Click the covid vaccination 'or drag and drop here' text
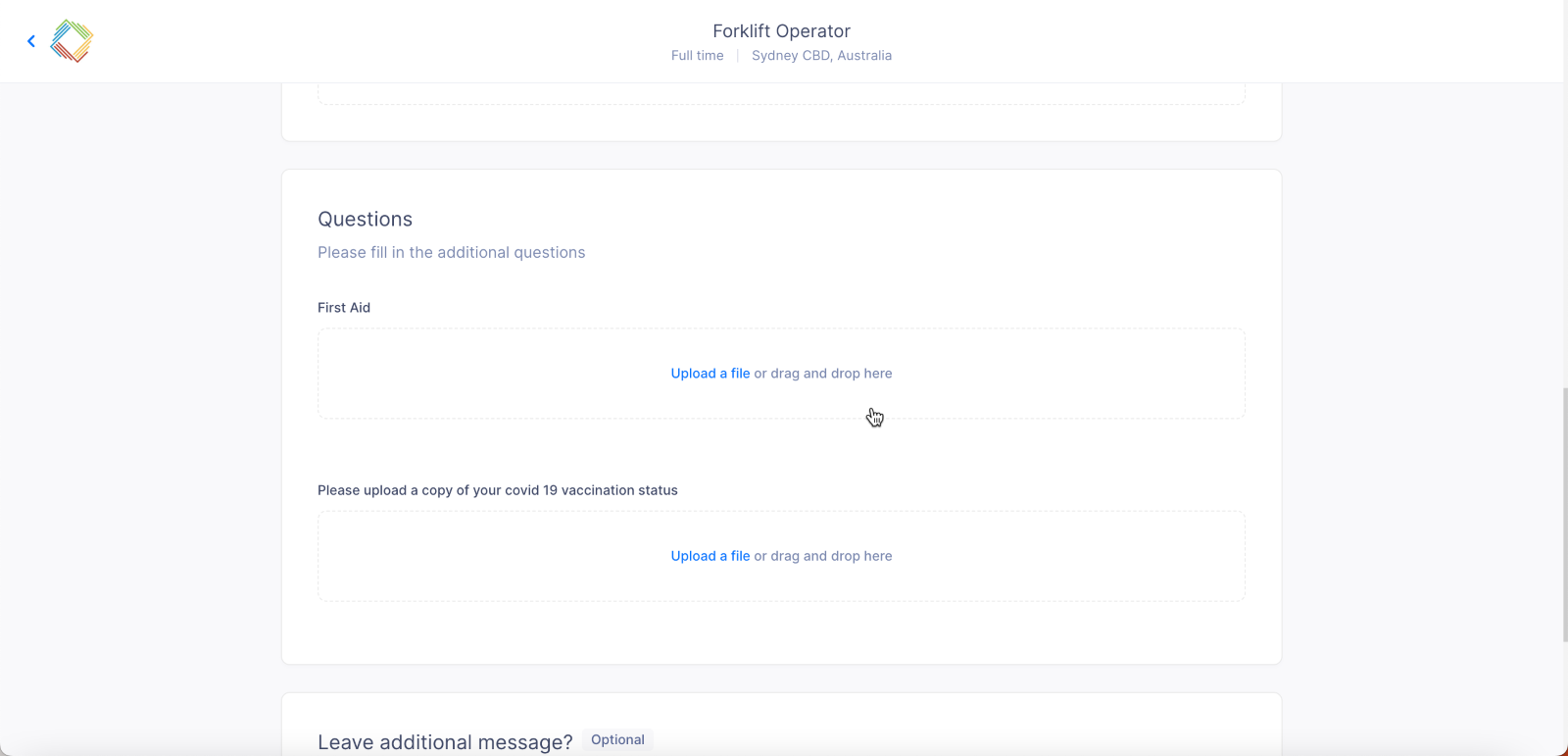Screen dimensions: 1568x756 coord(823,556)
